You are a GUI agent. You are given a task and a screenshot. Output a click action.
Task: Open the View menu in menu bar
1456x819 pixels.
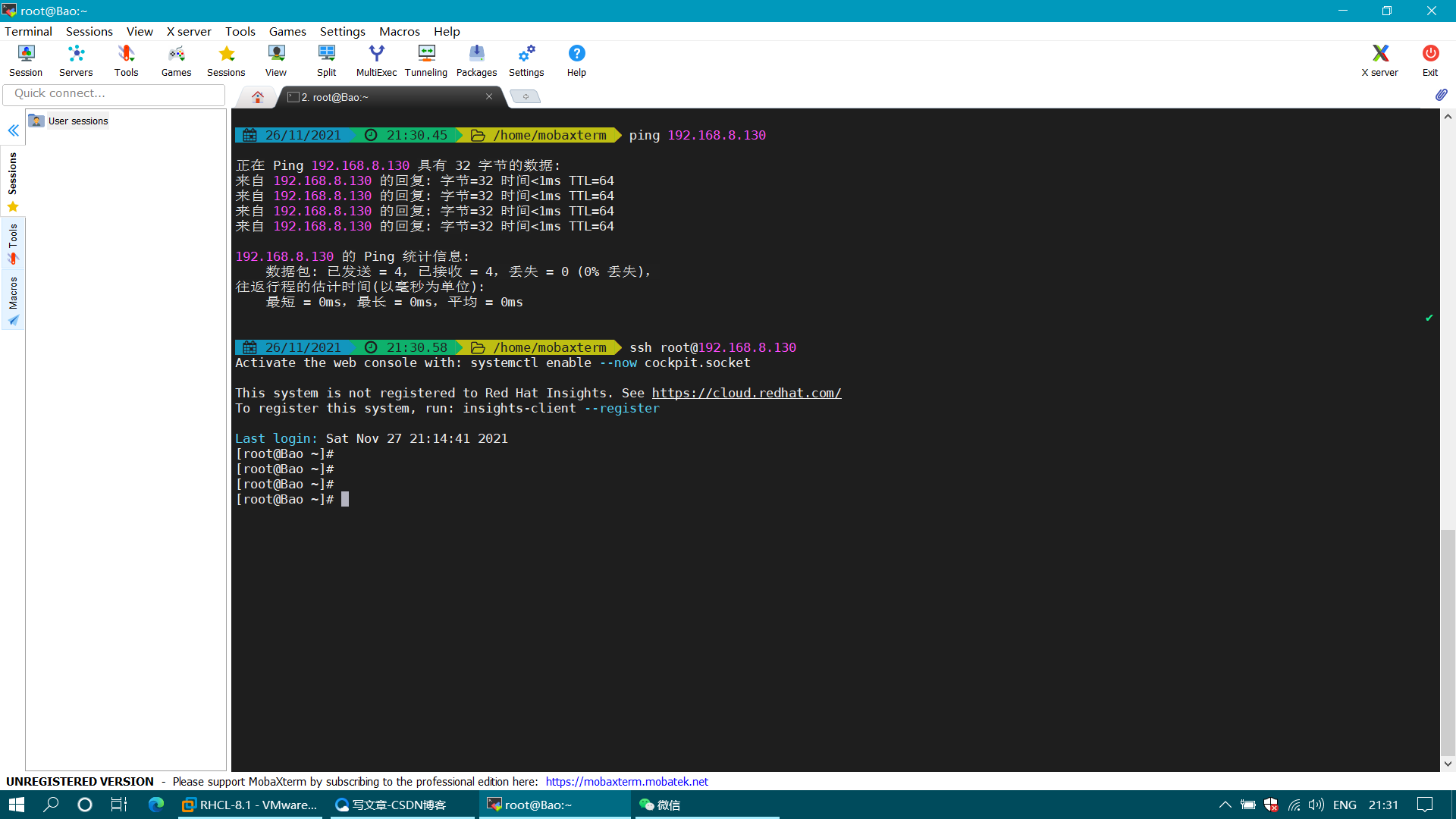click(140, 31)
